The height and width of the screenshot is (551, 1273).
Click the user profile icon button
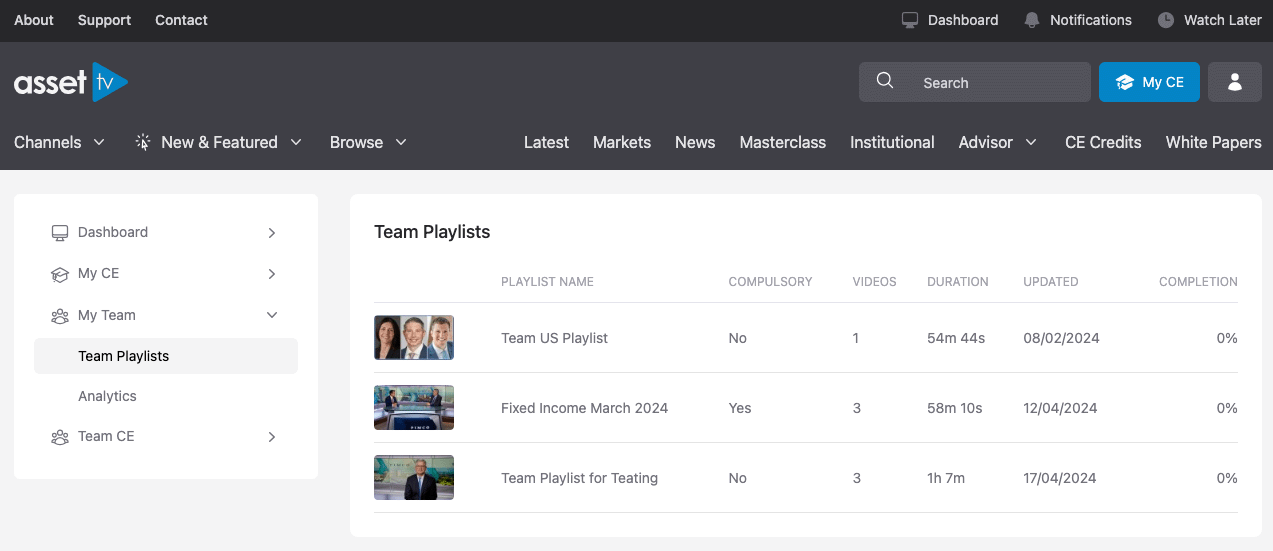click(x=1234, y=82)
